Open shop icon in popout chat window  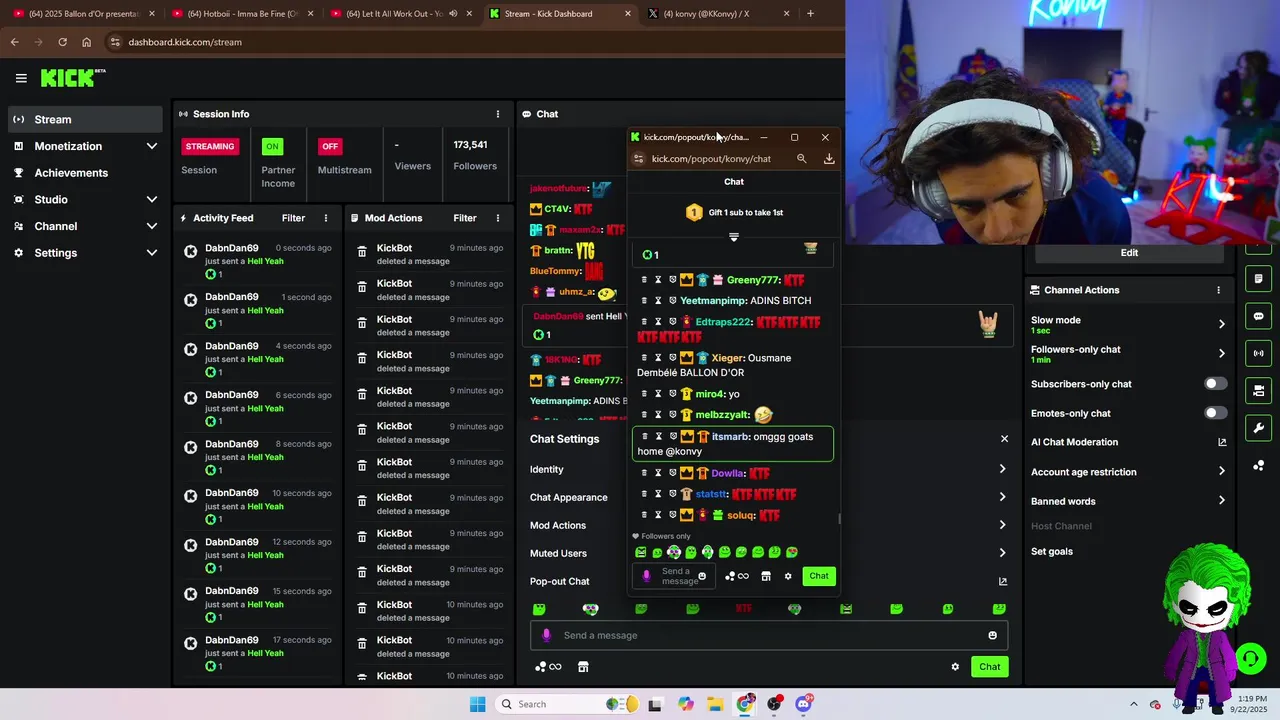tap(766, 576)
